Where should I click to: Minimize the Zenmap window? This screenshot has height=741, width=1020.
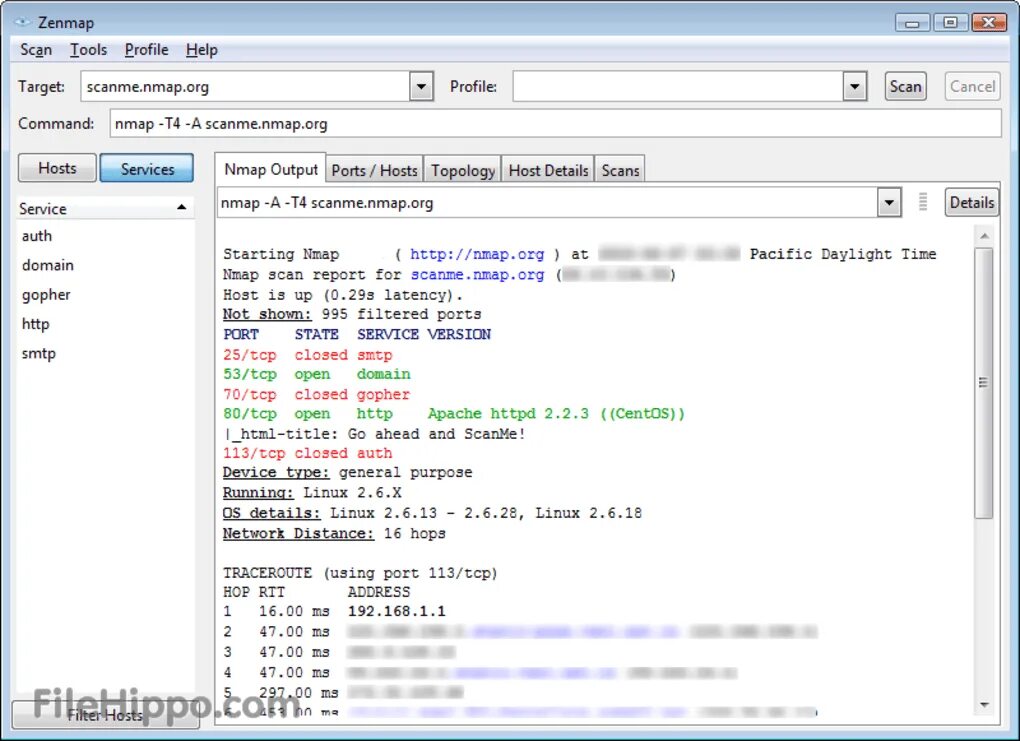[x=913, y=23]
